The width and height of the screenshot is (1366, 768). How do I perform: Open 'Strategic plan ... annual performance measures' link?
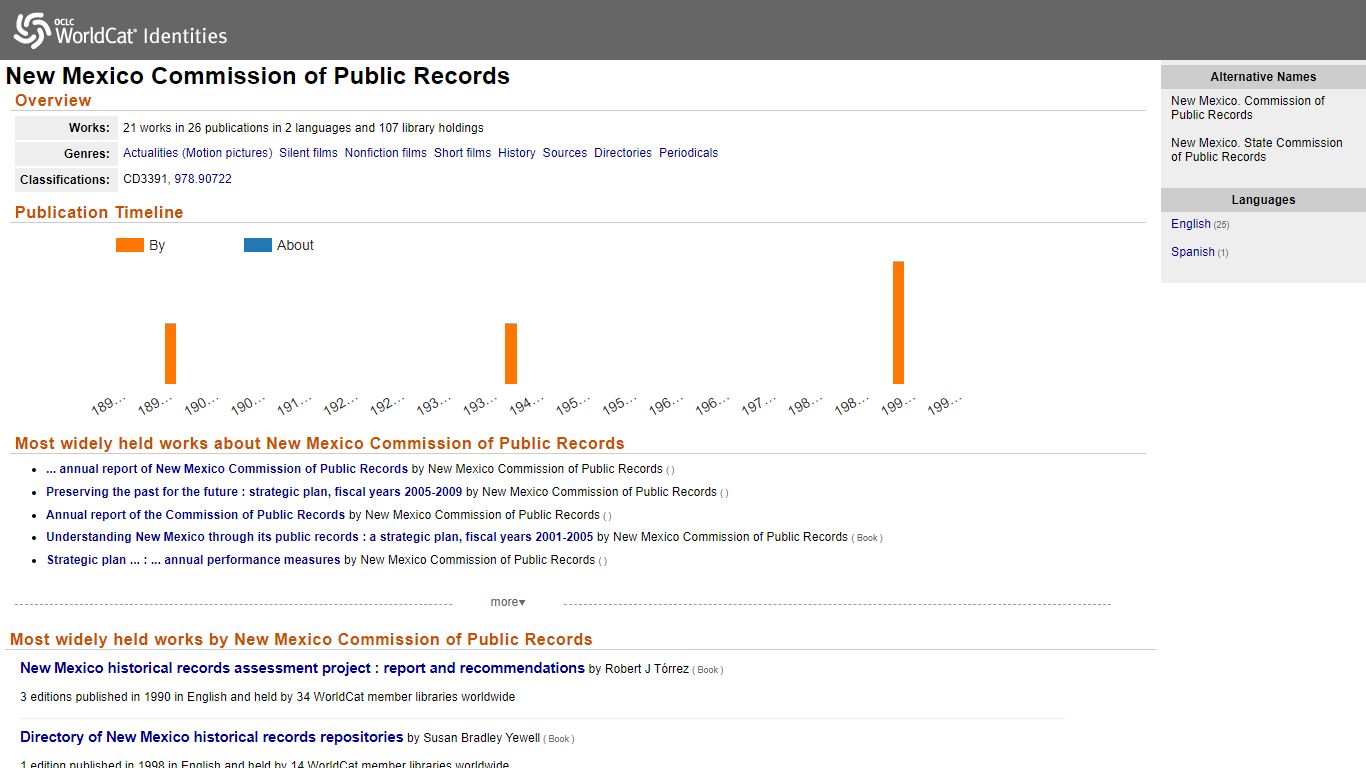click(x=194, y=560)
